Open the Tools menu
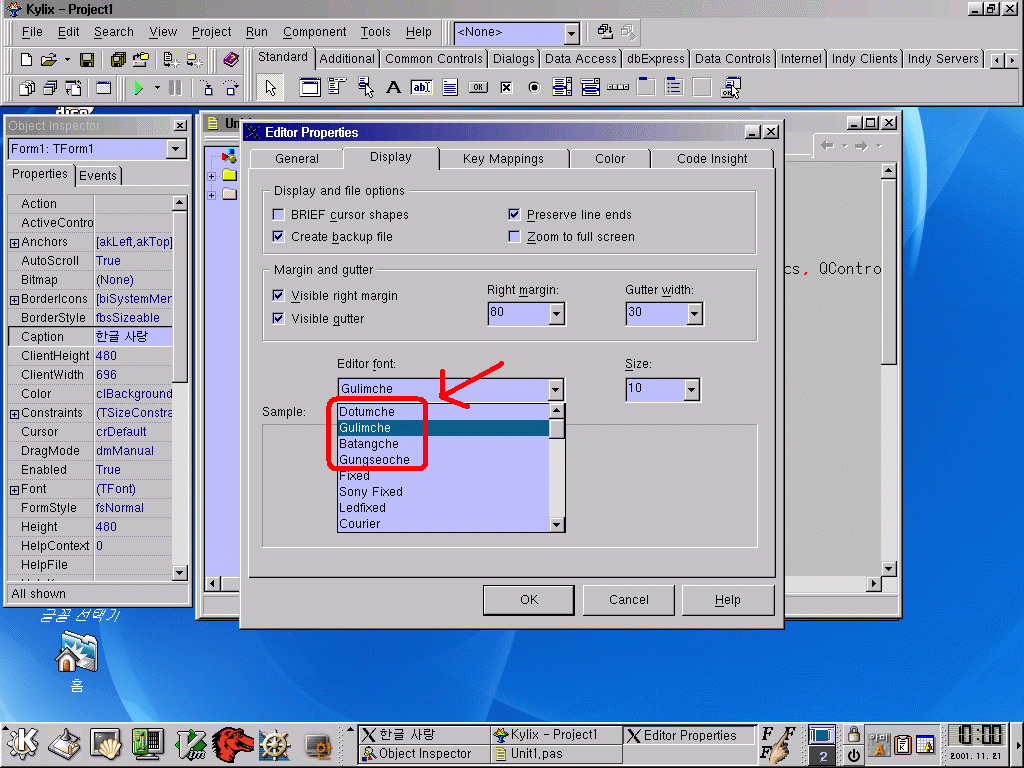1024x768 pixels. pyautogui.click(x=376, y=32)
